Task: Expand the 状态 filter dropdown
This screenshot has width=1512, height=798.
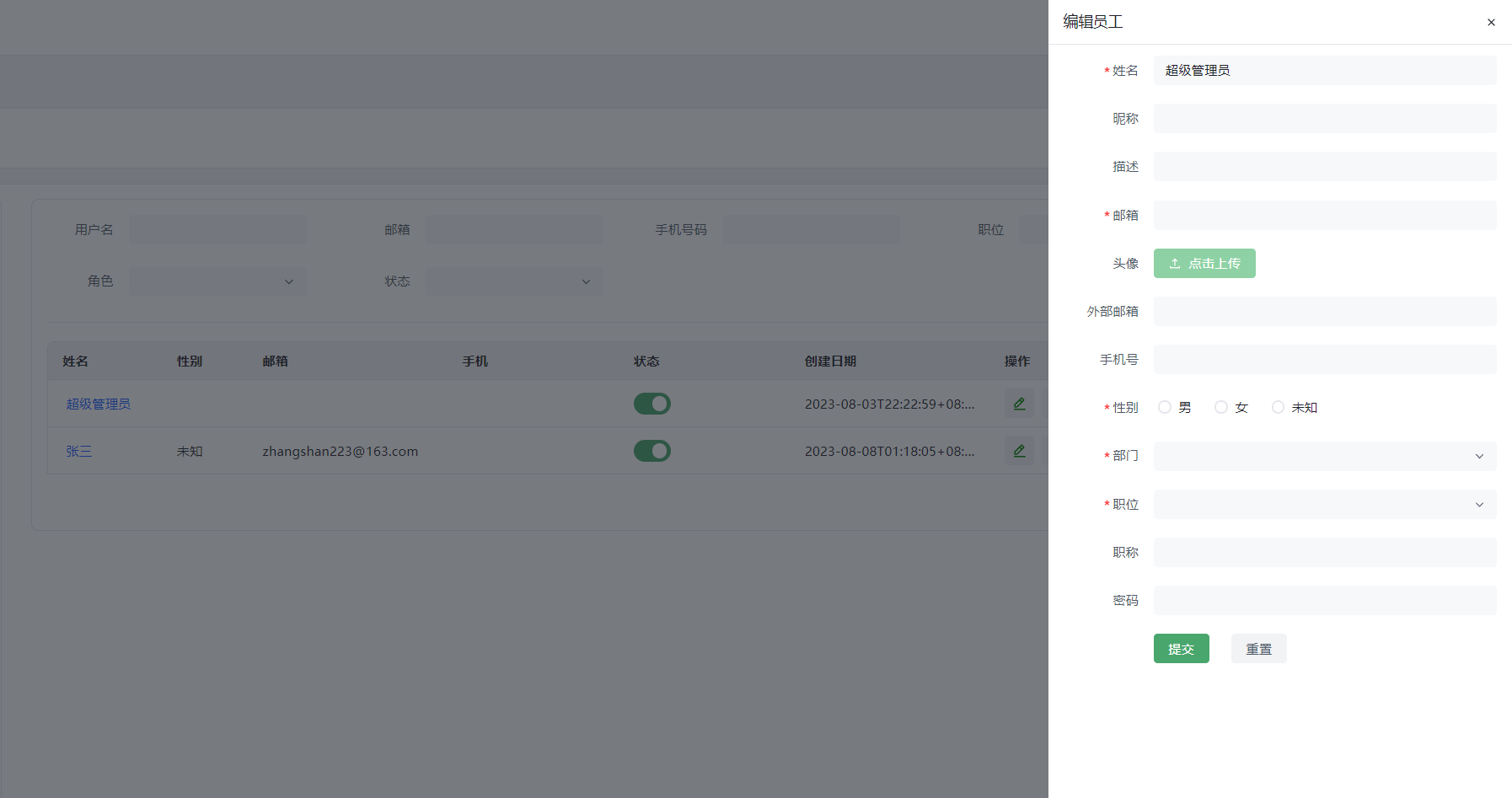Action: pyautogui.click(x=514, y=281)
